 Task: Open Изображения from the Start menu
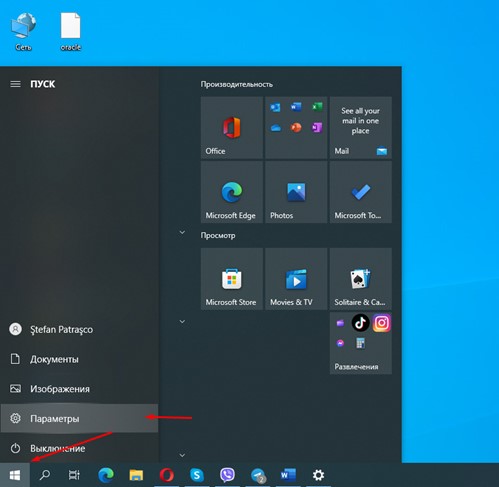click(79, 389)
